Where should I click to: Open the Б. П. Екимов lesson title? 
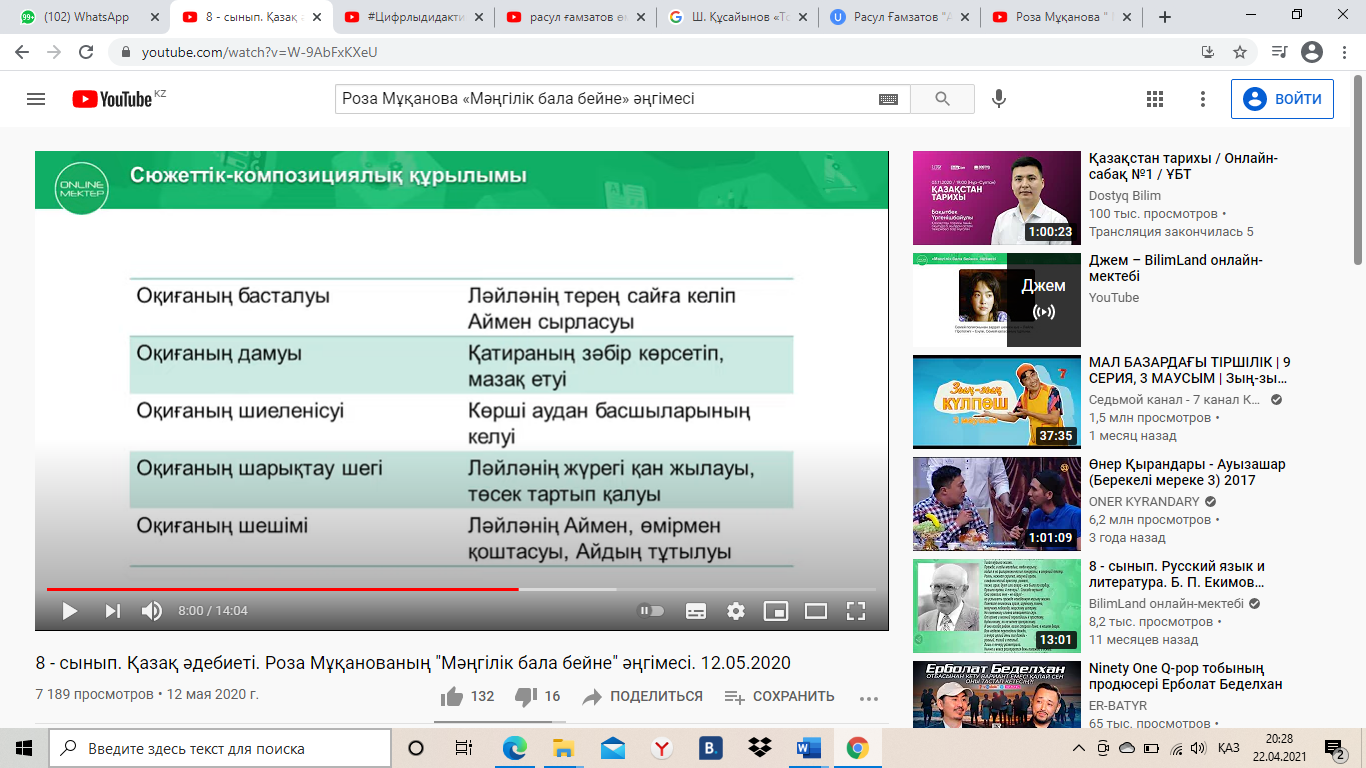click(1177, 574)
